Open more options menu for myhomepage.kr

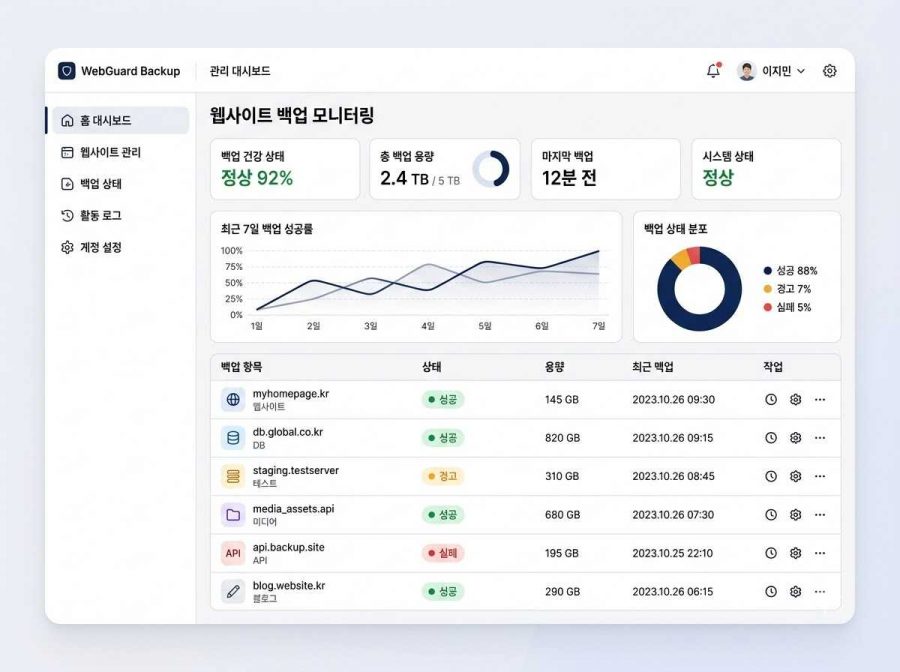pyautogui.click(x=820, y=399)
